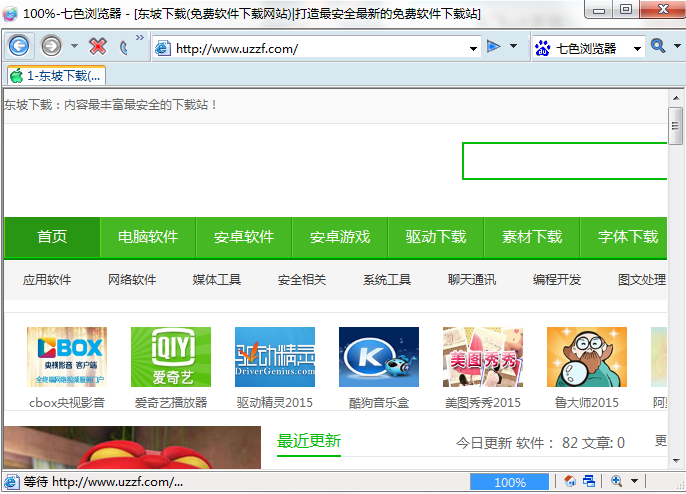Expand the toolbar overflow chevron
This screenshot has width=686, height=494.
140,40
